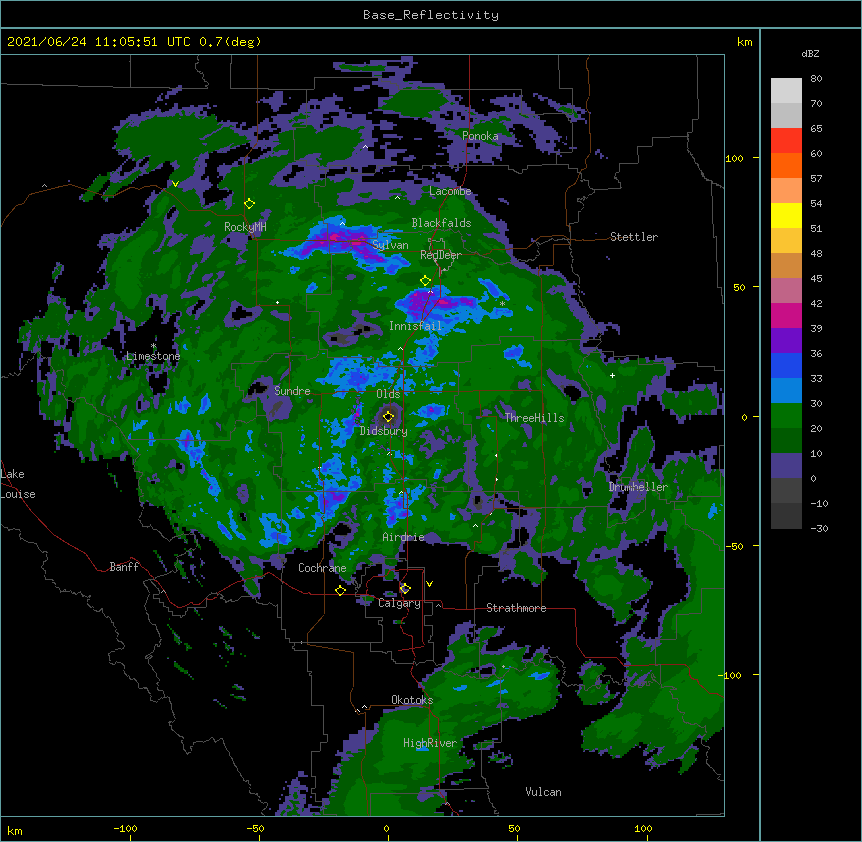The width and height of the screenshot is (862, 842).
Task: Click the Drumheller label
Action: tap(638, 487)
